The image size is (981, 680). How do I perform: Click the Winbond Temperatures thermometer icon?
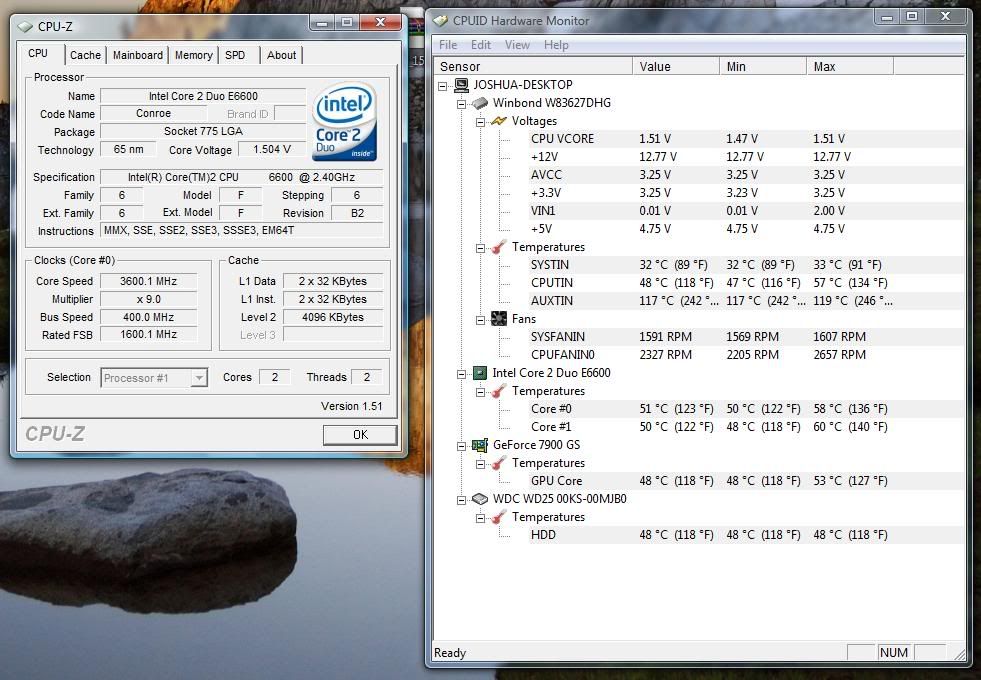(x=499, y=247)
